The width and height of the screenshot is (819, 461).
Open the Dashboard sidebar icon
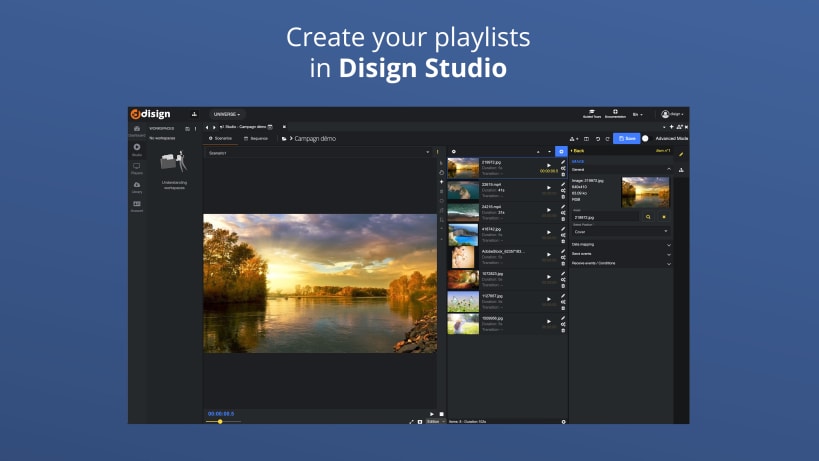tap(137, 131)
